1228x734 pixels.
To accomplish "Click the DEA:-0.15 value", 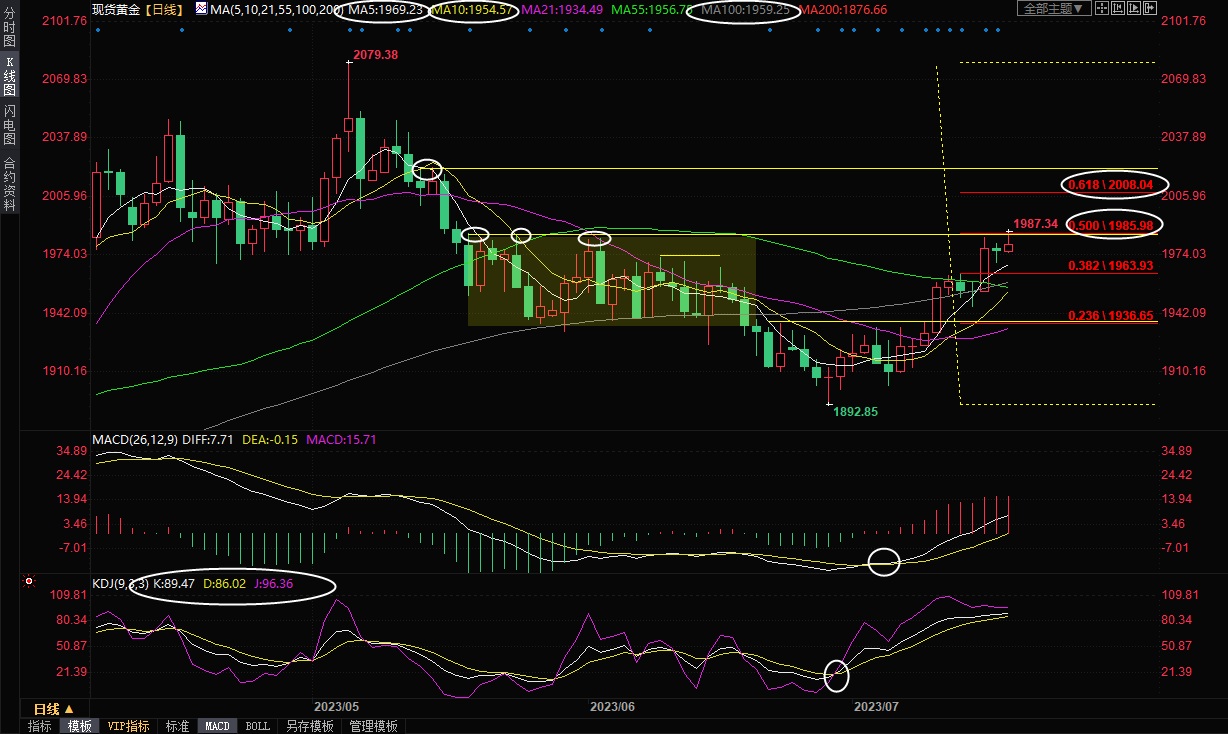I will point(272,439).
